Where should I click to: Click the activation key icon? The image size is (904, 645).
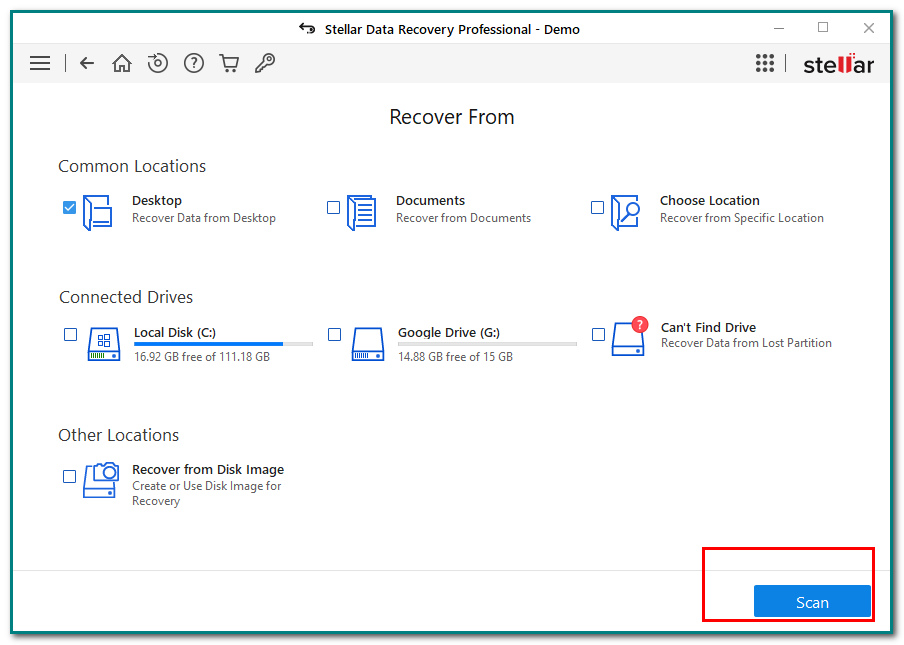pos(265,63)
